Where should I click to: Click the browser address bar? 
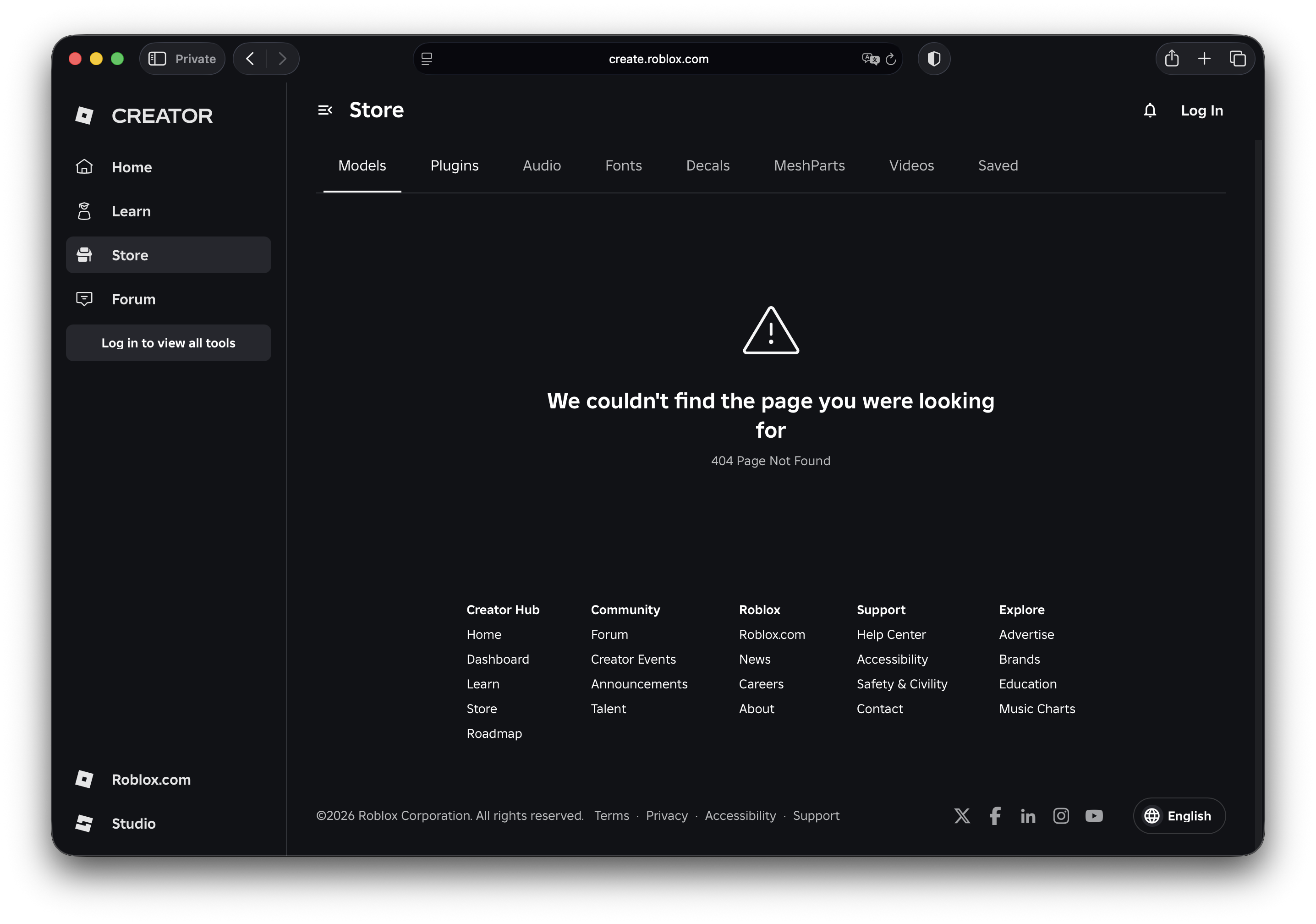point(658,58)
